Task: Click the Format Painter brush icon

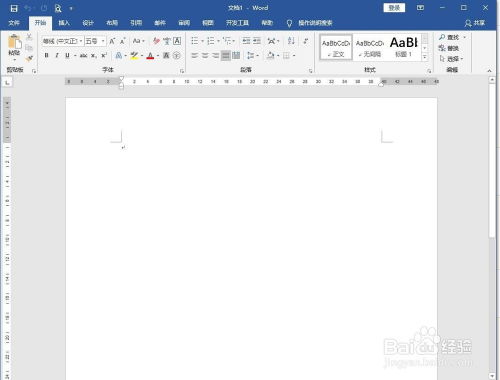Action: pyautogui.click(x=29, y=58)
